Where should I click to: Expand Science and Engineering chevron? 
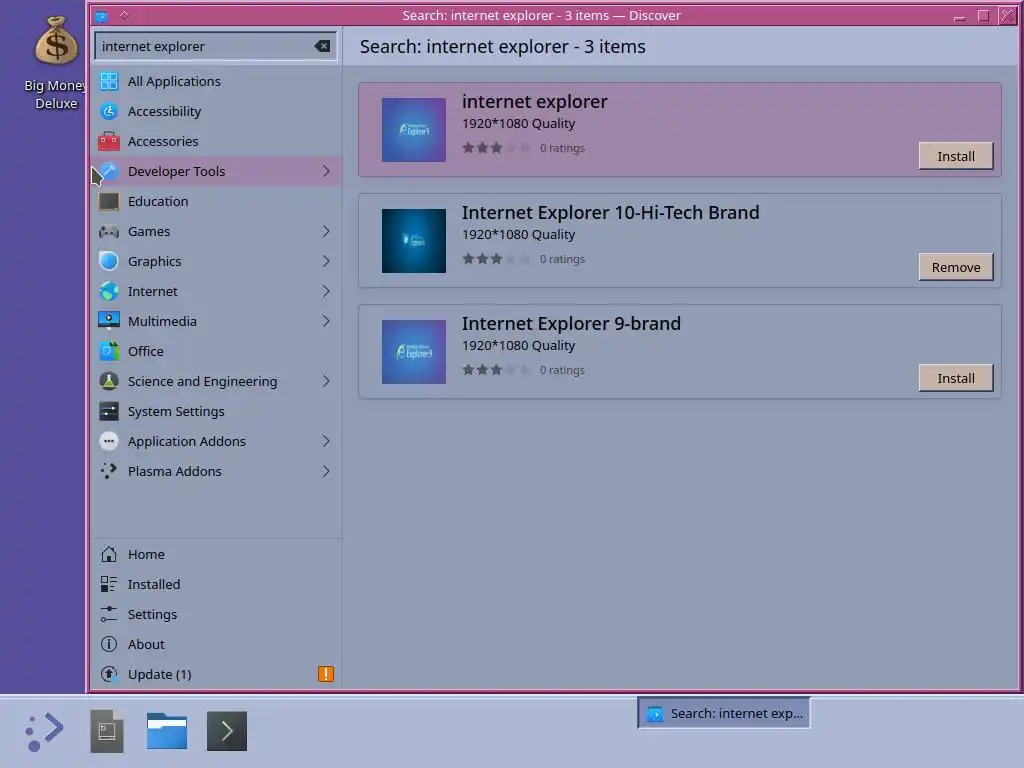pyautogui.click(x=326, y=381)
